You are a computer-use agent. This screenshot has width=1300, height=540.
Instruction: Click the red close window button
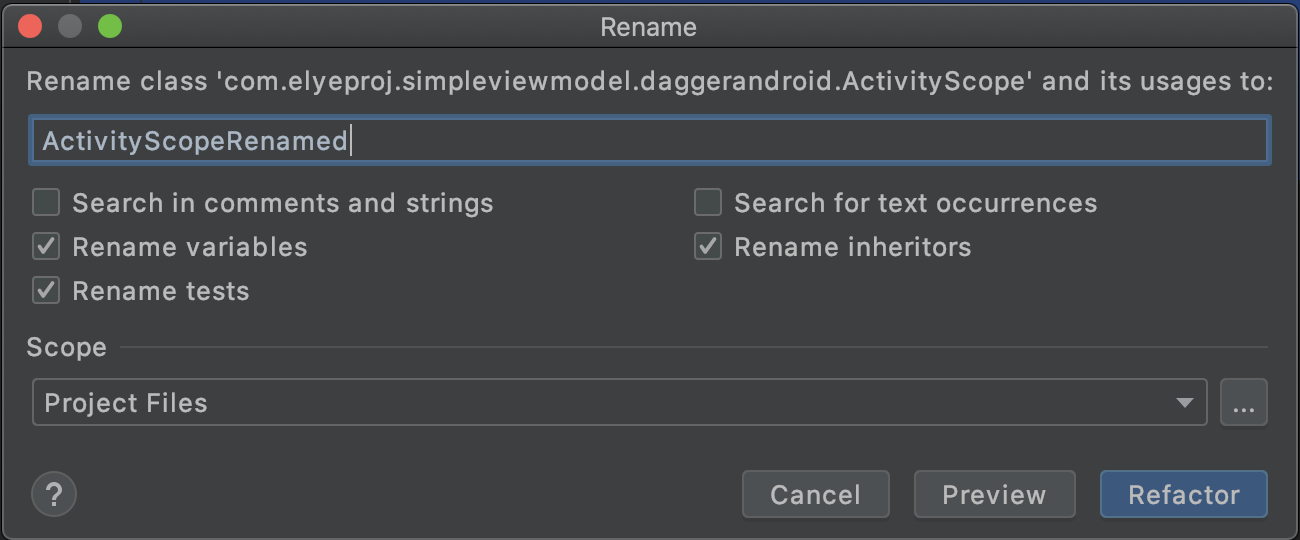tap(30, 26)
